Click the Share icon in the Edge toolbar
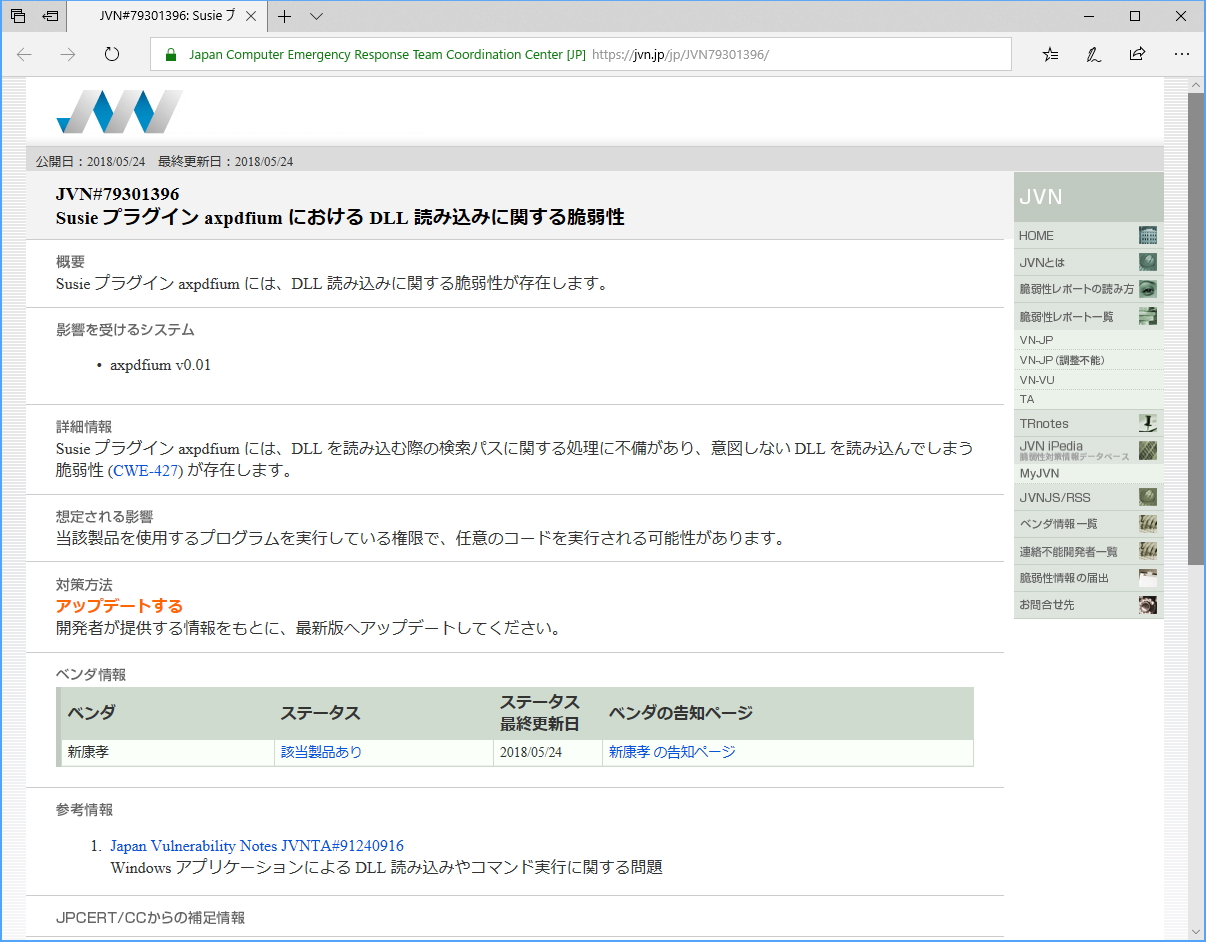 1137,55
